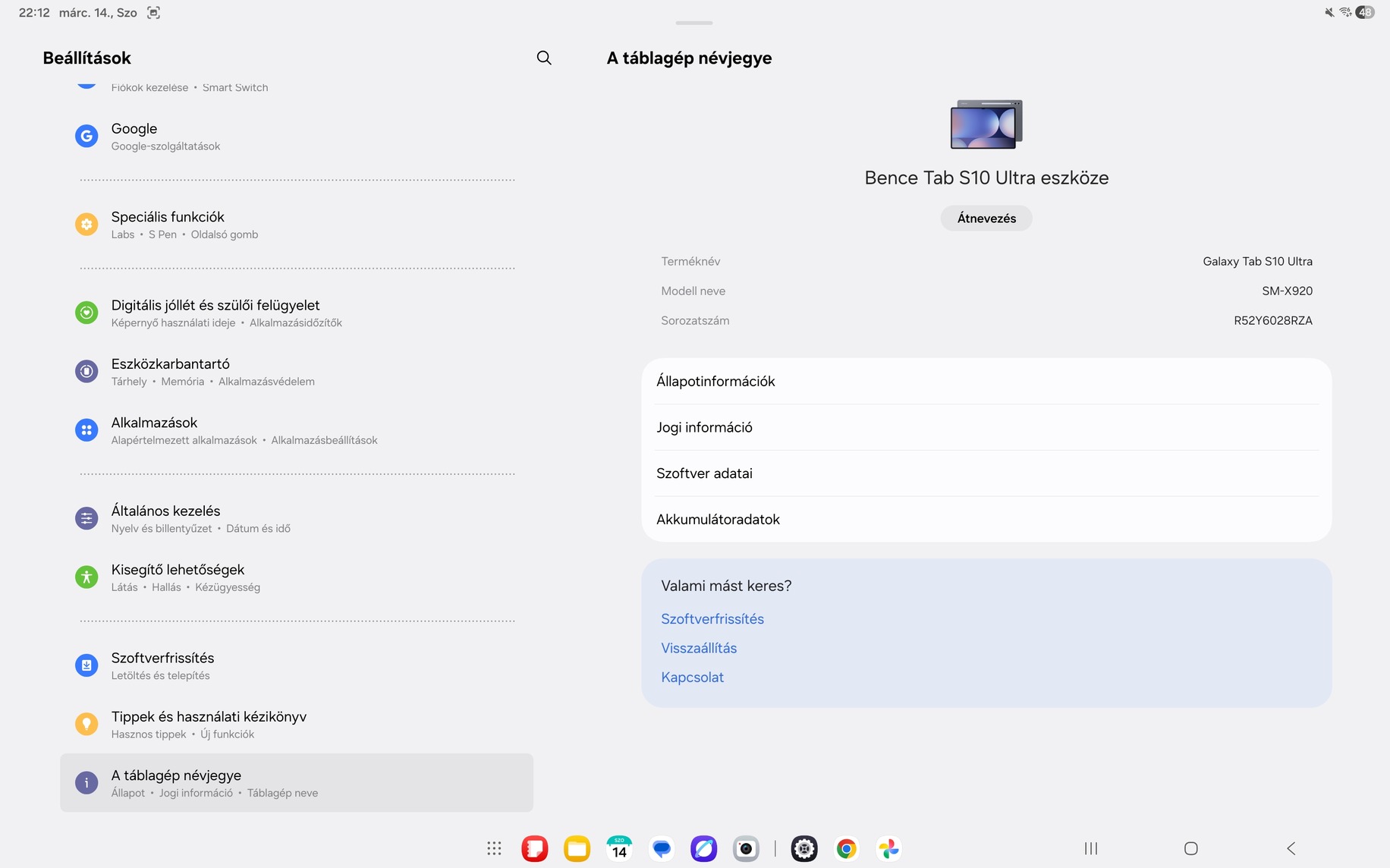The width and height of the screenshot is (1390, 868).
Task: Launch the Messages chat bubble app
Action: (x=662, y=848)
